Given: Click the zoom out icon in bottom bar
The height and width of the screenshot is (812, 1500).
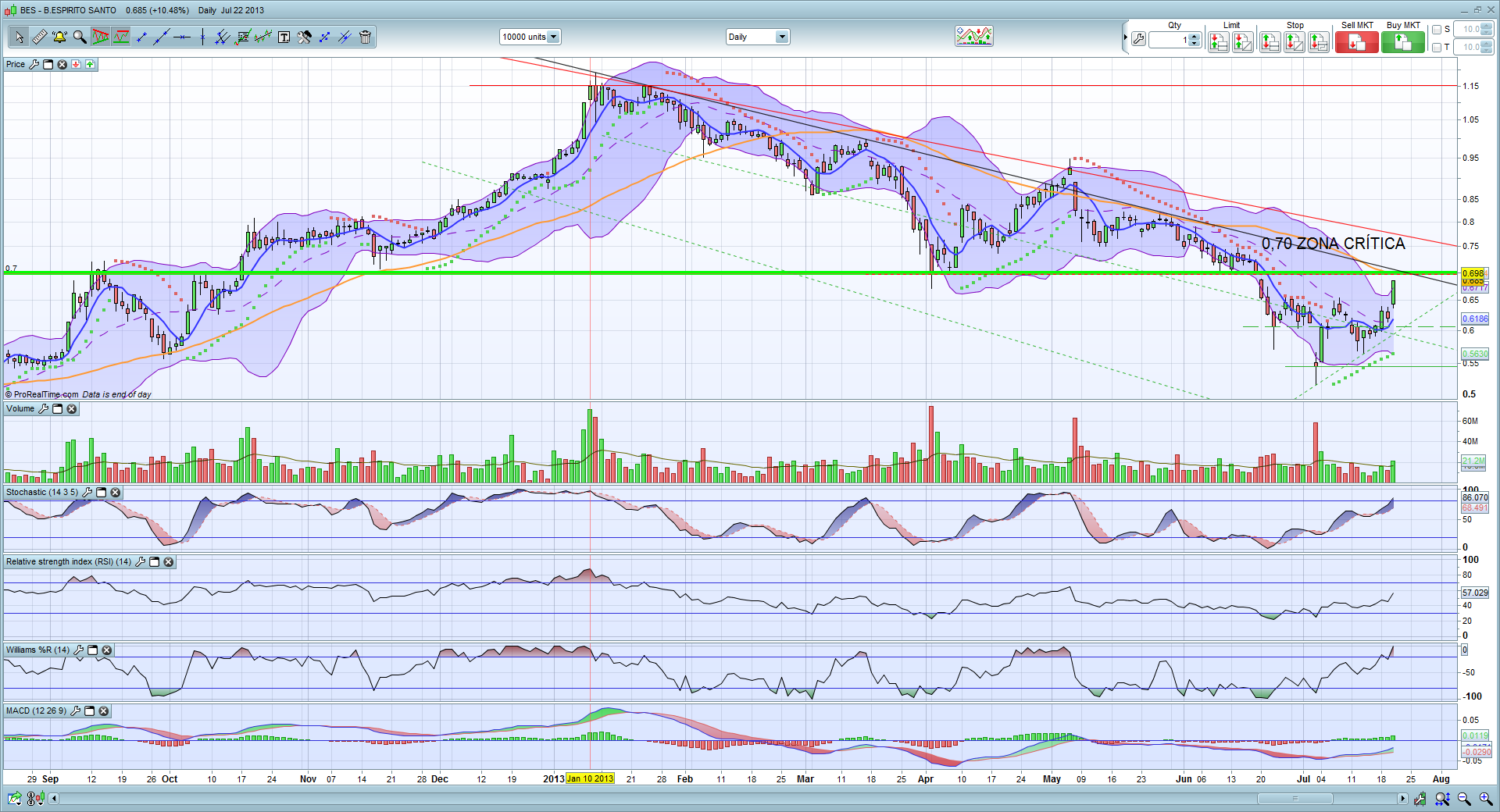Looking at the screenshot, I should [1464, 799].
